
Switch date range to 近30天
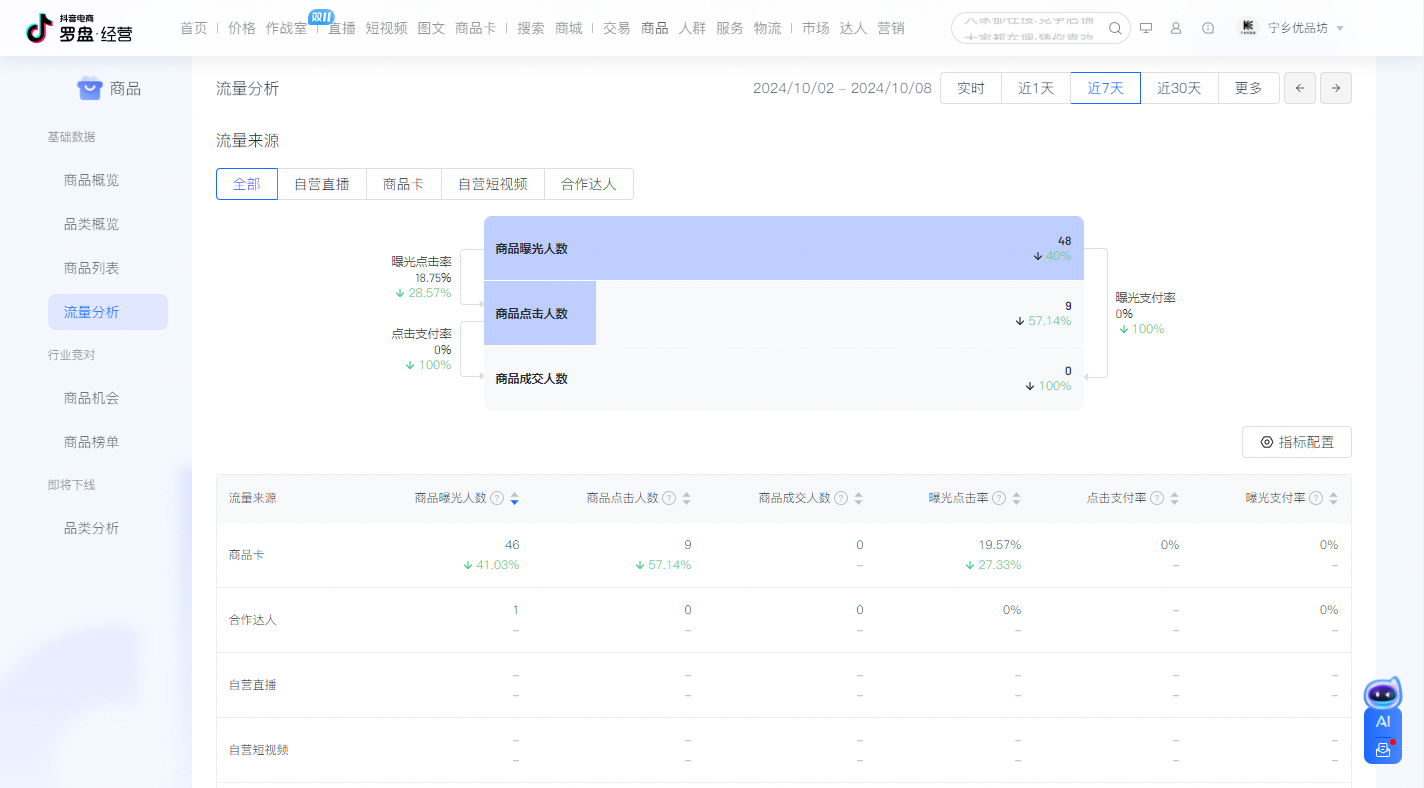(x=1179, y=88)
